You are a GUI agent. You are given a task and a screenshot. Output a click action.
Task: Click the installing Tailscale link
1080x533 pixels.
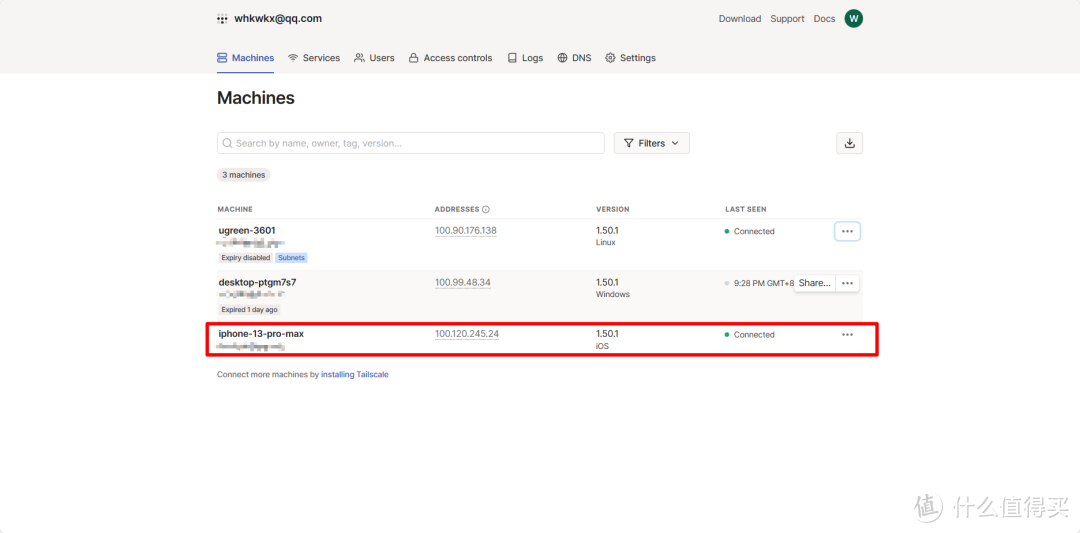click(354, 375)
